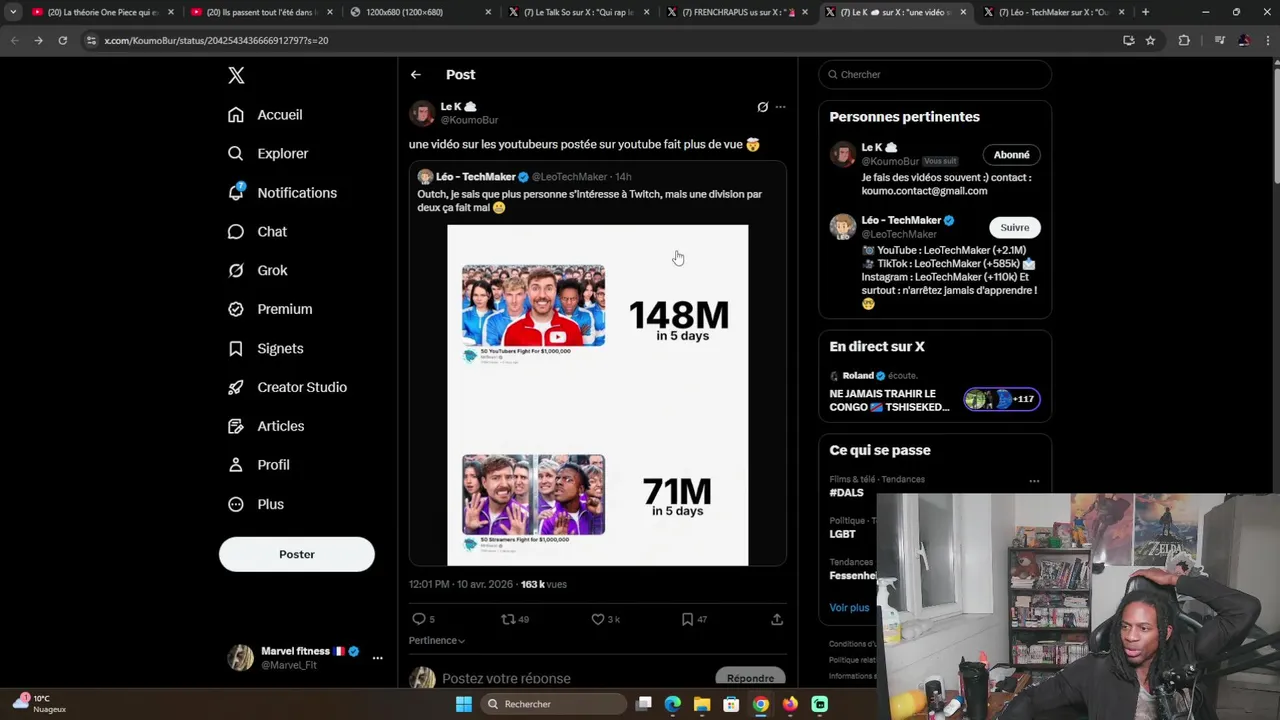Open Roland live space card
This screenshot has height=720, width=1280.
coord(935,391)
